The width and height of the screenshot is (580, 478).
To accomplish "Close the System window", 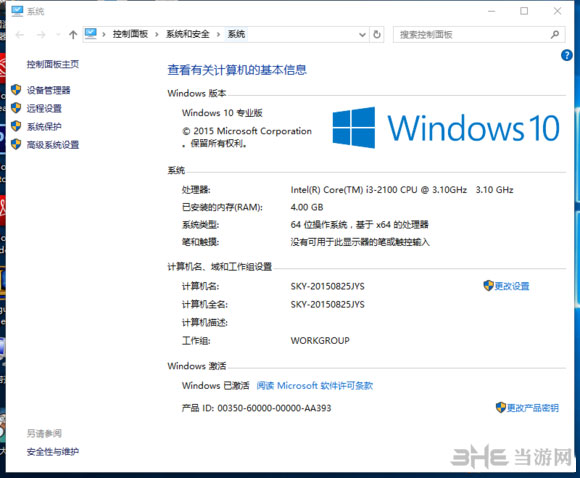I will point(557,11).
